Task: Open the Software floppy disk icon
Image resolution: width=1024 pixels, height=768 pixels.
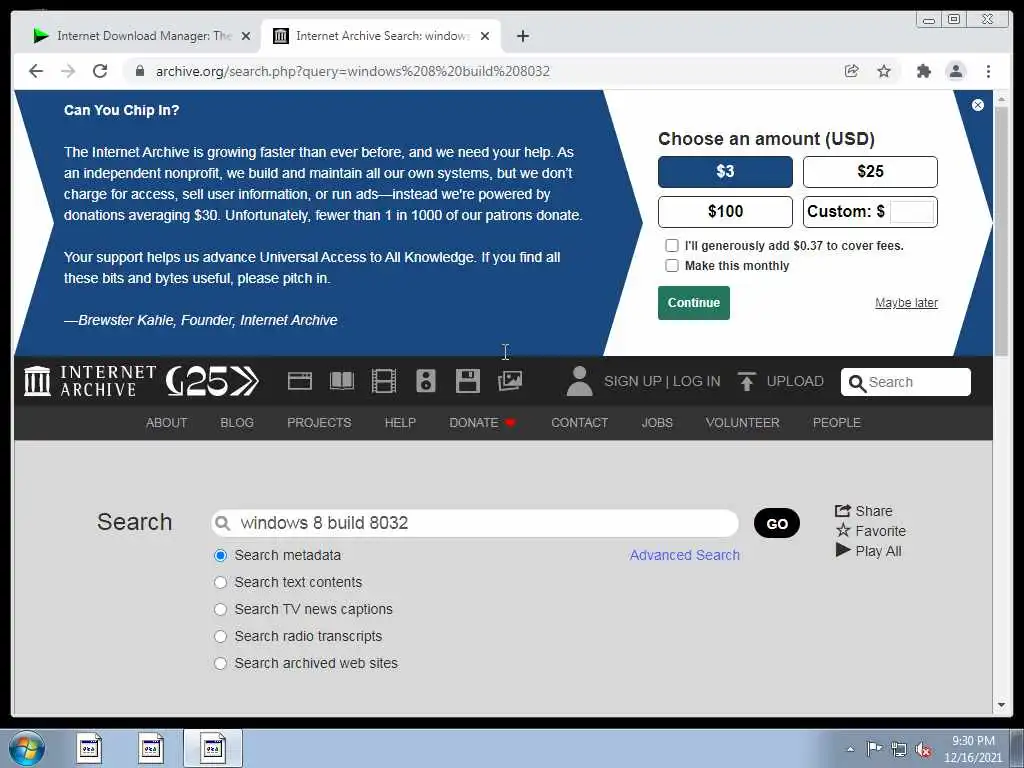Action: [468, 381]
